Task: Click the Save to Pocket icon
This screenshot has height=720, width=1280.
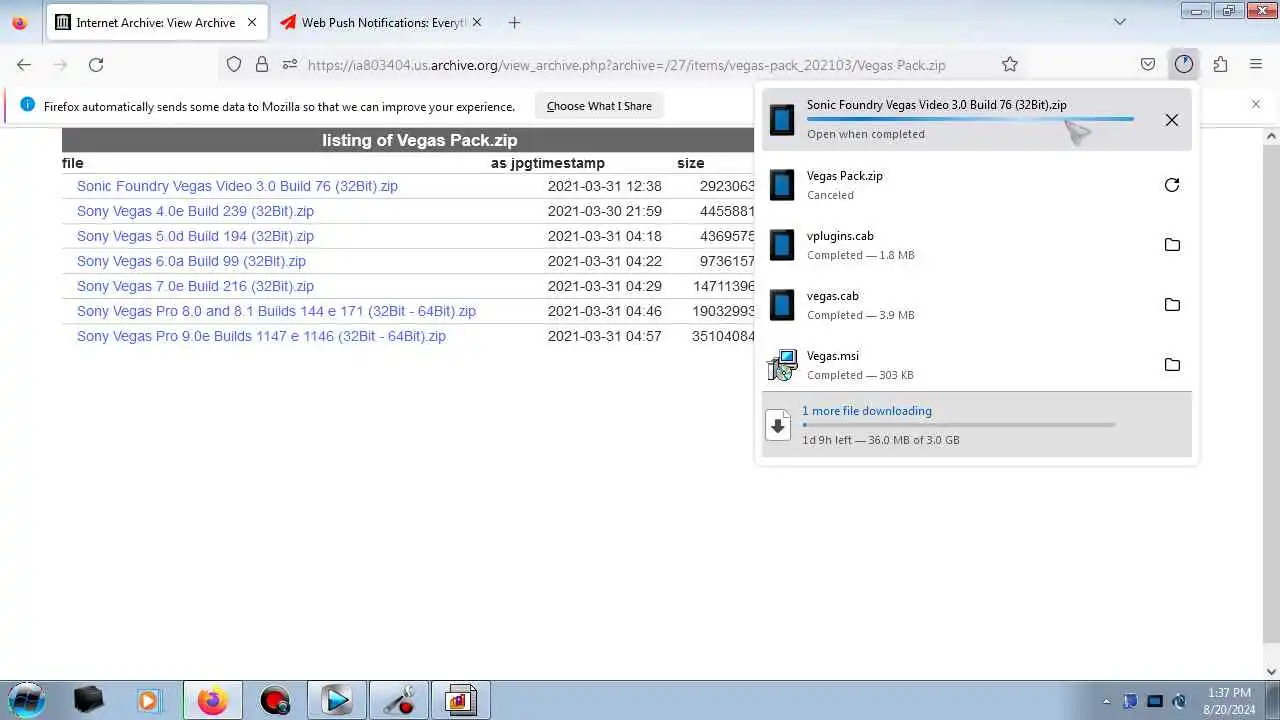Action: 1148,64
